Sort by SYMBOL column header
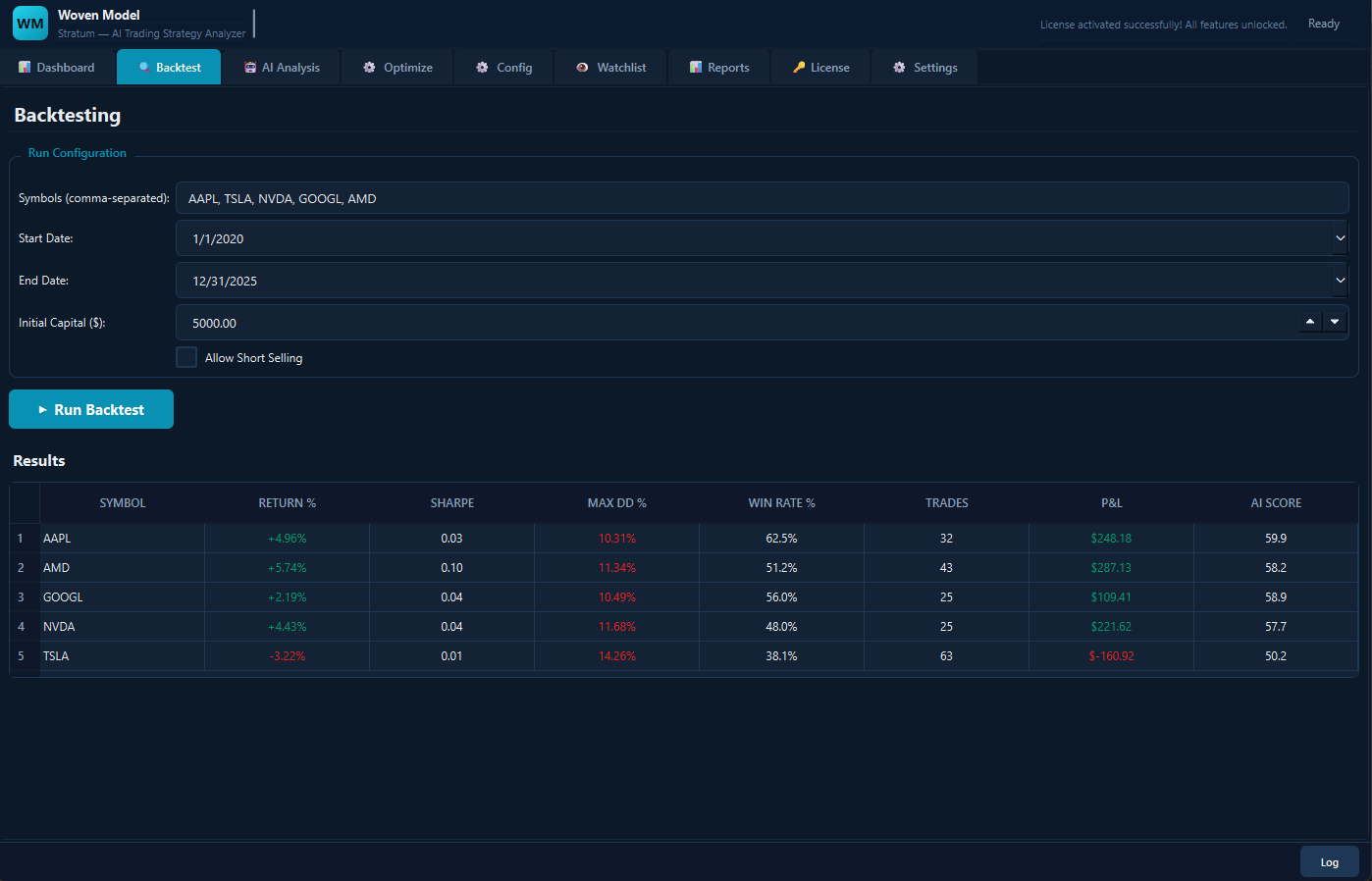 click(x=123, y=503)
